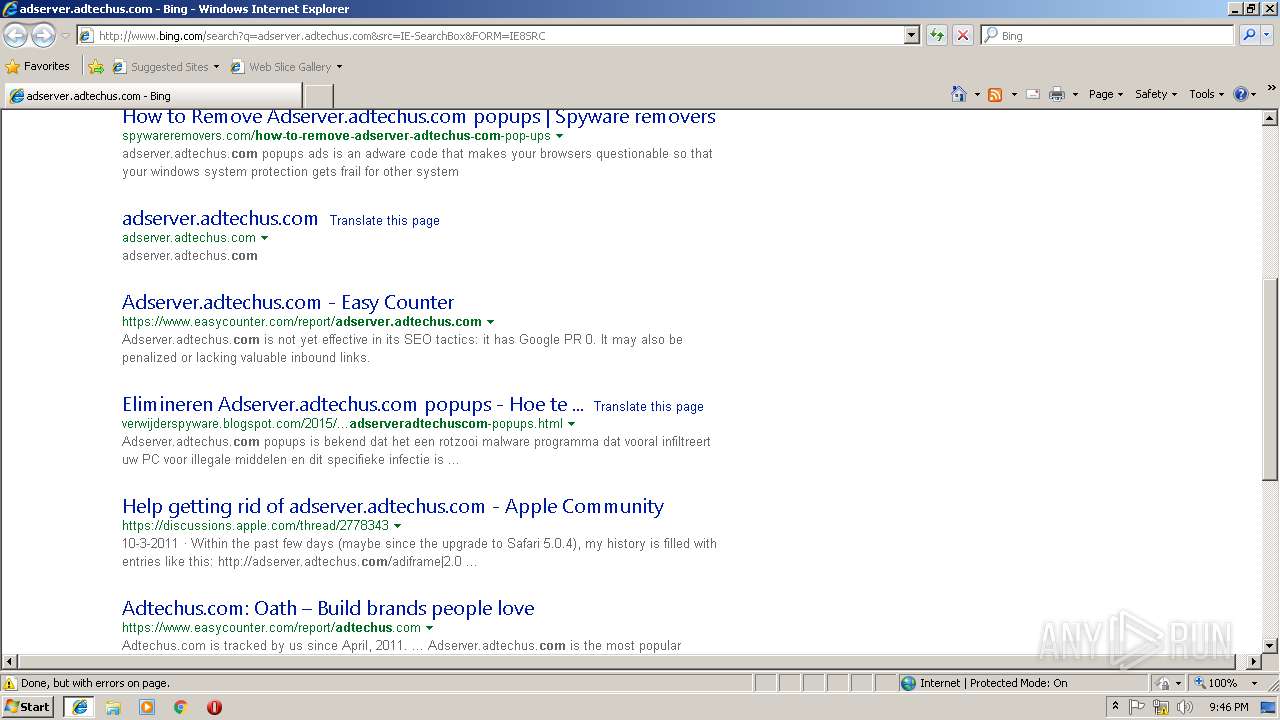Click the browser Back arrow button
The image size is (1280, 720).
click(15, 36)
